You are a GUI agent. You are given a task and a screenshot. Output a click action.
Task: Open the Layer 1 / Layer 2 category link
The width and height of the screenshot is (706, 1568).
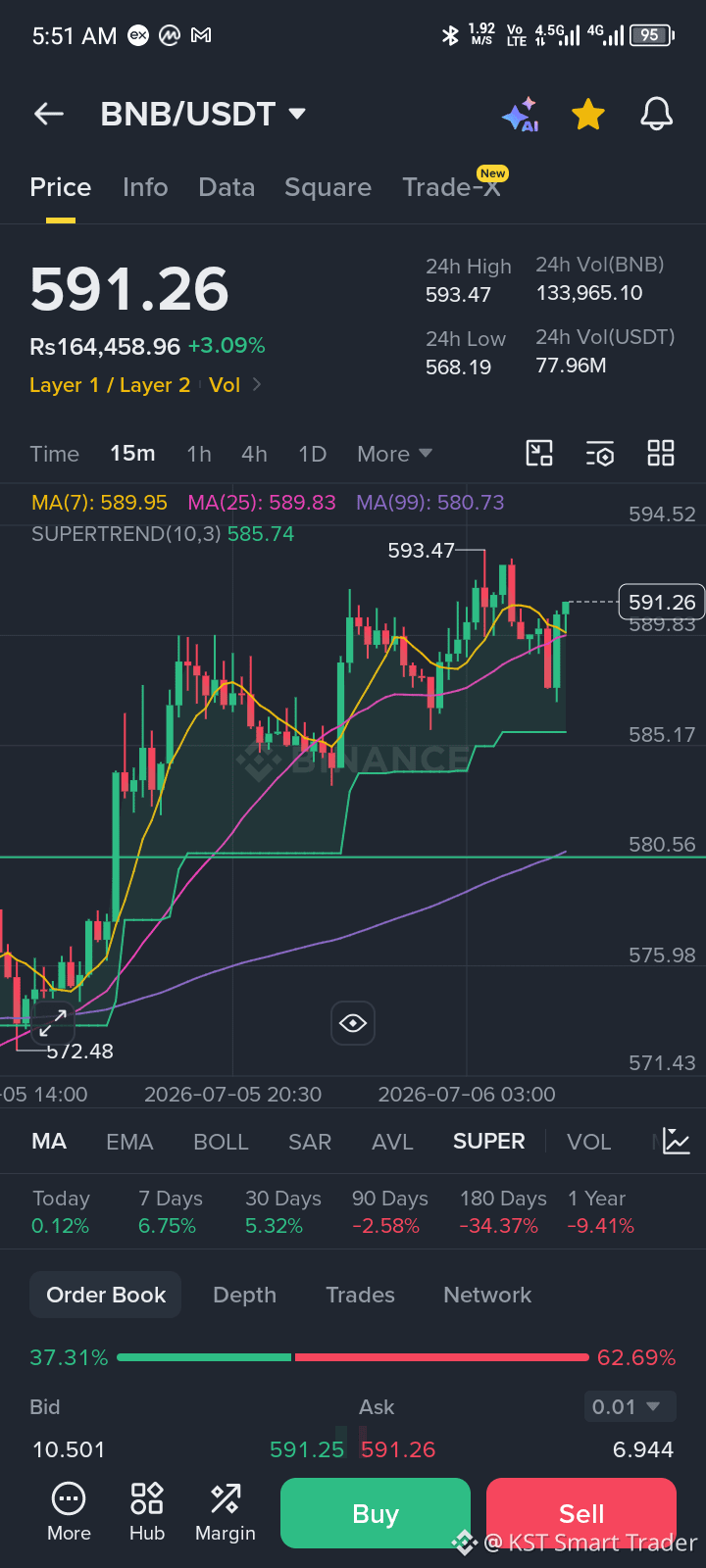click(110, 385)
